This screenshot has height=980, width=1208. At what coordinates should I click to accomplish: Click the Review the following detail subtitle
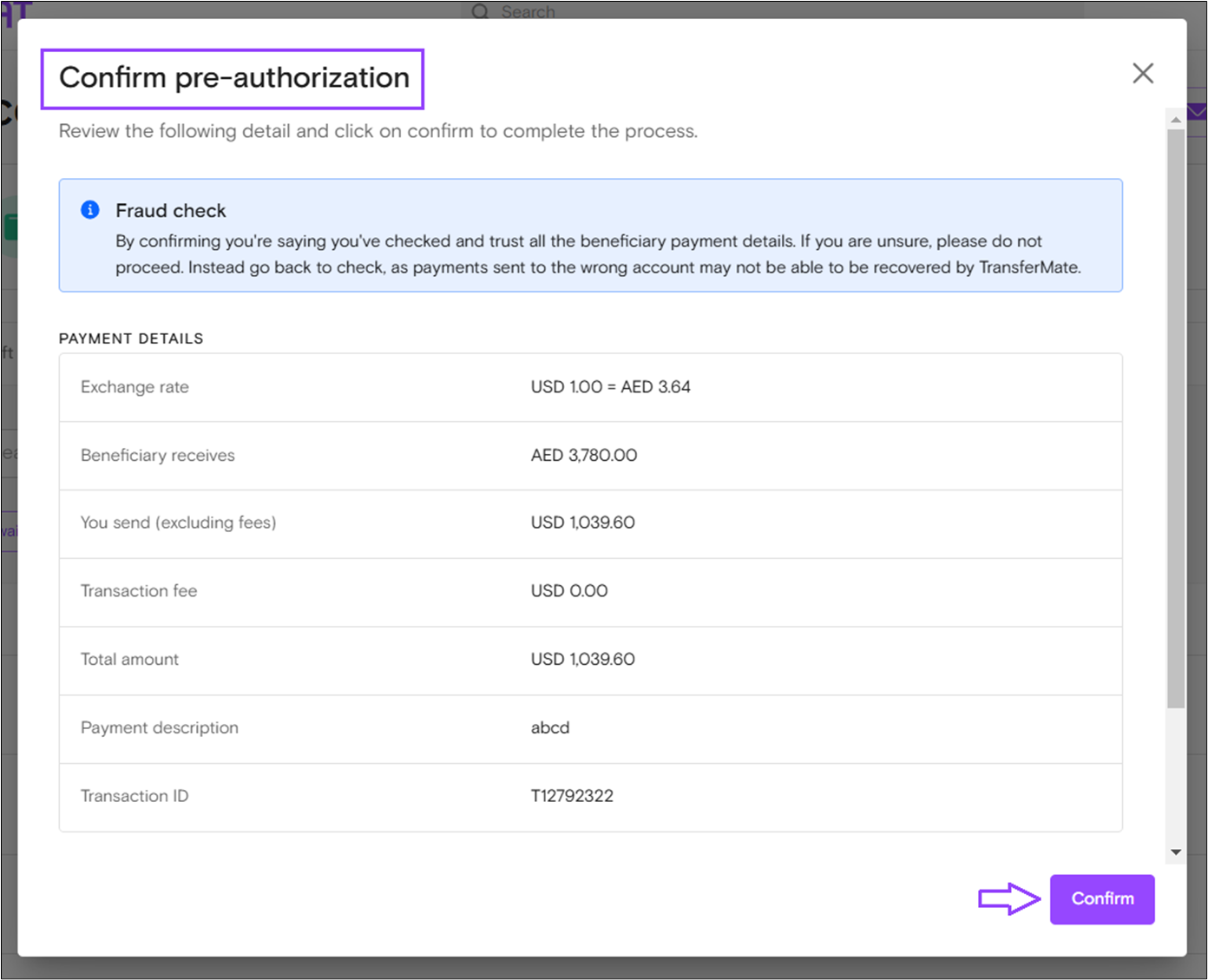click(x=377, y=131)
